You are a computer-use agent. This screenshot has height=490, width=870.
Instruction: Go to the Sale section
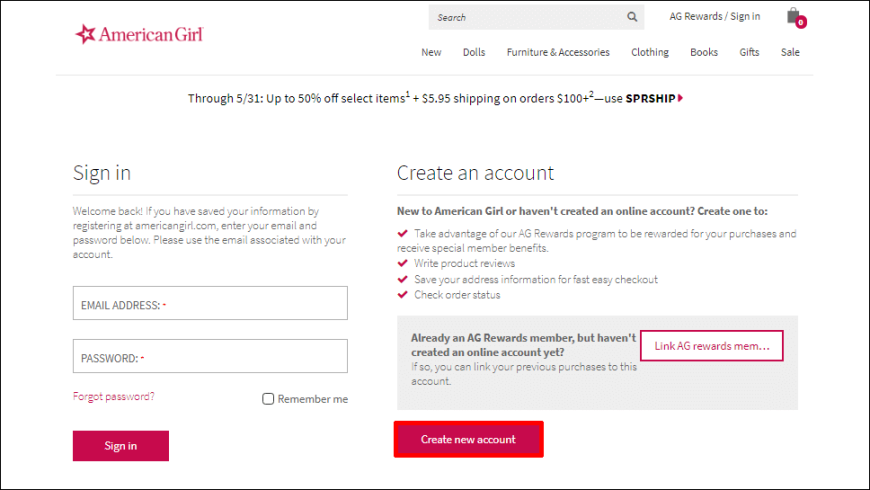(x=790, y=52)
